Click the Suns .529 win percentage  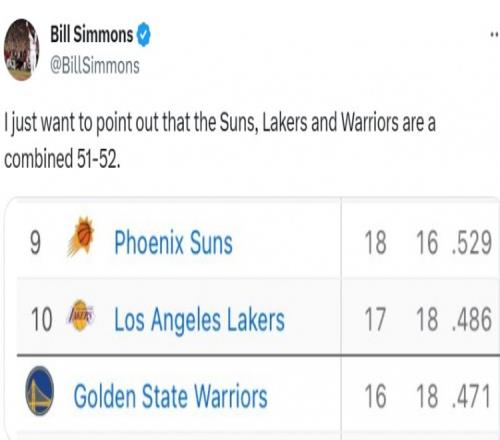point(472,243)
